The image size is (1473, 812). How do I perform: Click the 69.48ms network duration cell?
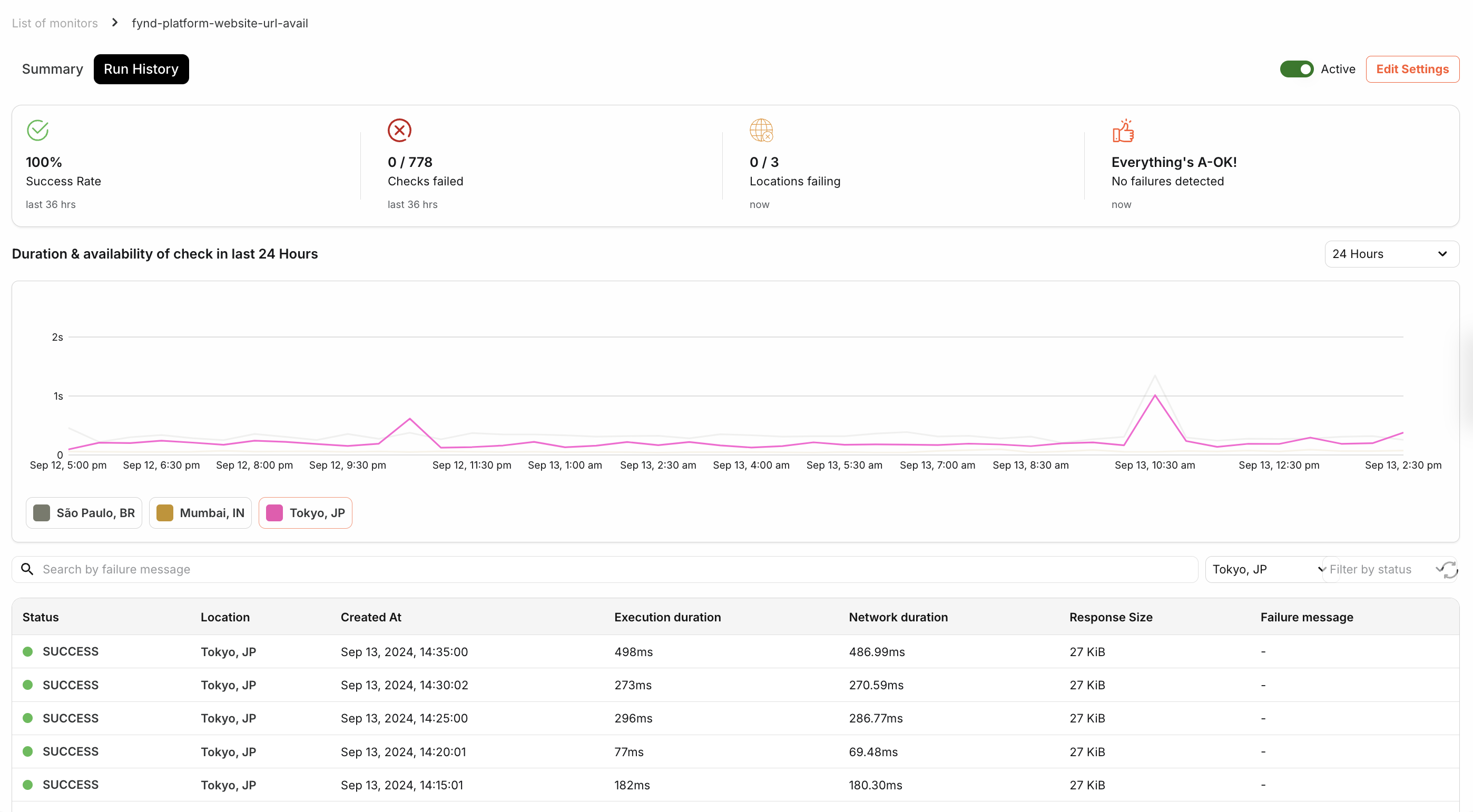click(873, 752)
